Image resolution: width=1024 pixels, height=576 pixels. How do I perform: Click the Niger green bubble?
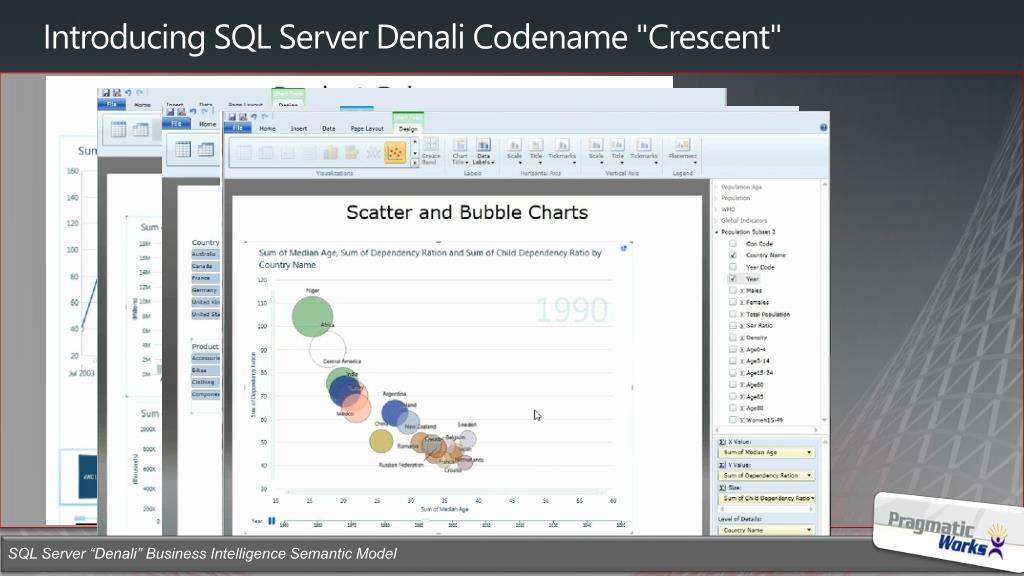(312, 316)
